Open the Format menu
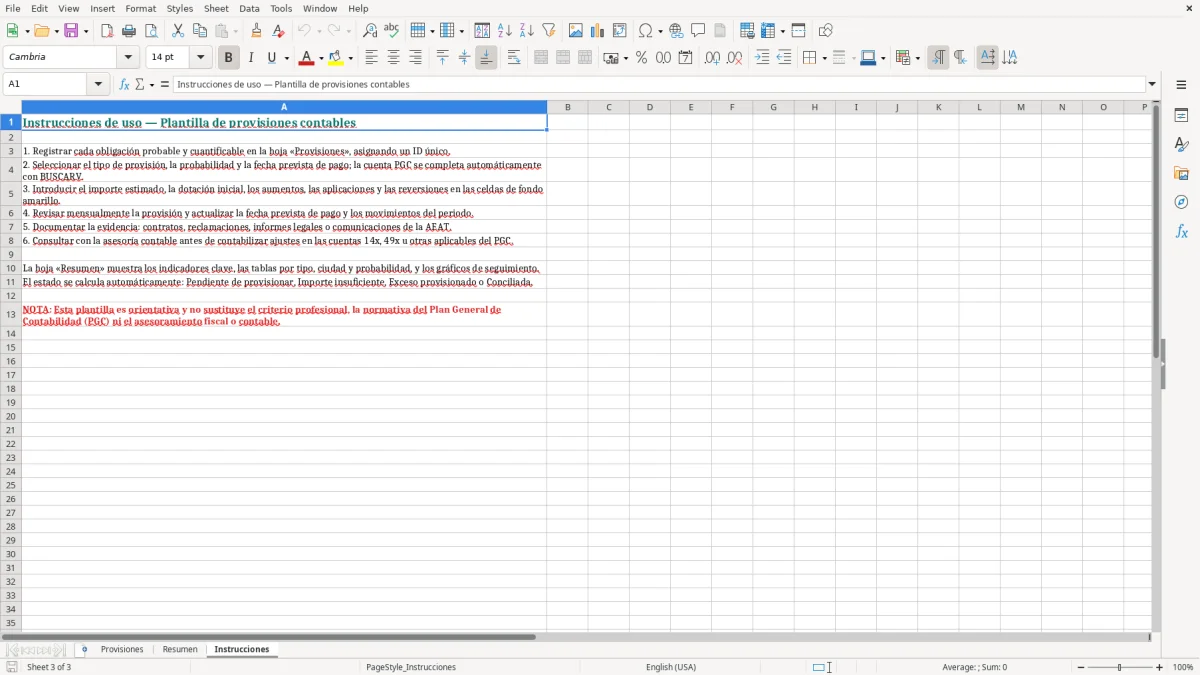This screenshot has width=1200, height=675. [x=141, y=8]
